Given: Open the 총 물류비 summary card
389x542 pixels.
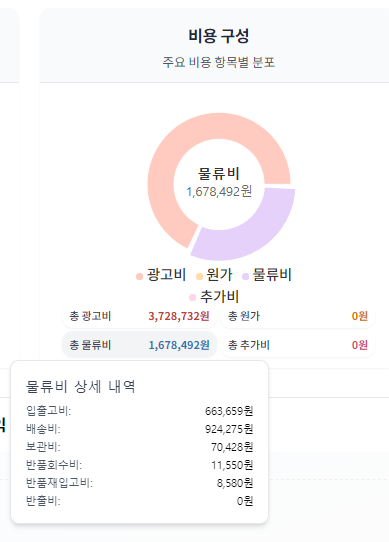Looking at the screenshot, I should [139, 345].
